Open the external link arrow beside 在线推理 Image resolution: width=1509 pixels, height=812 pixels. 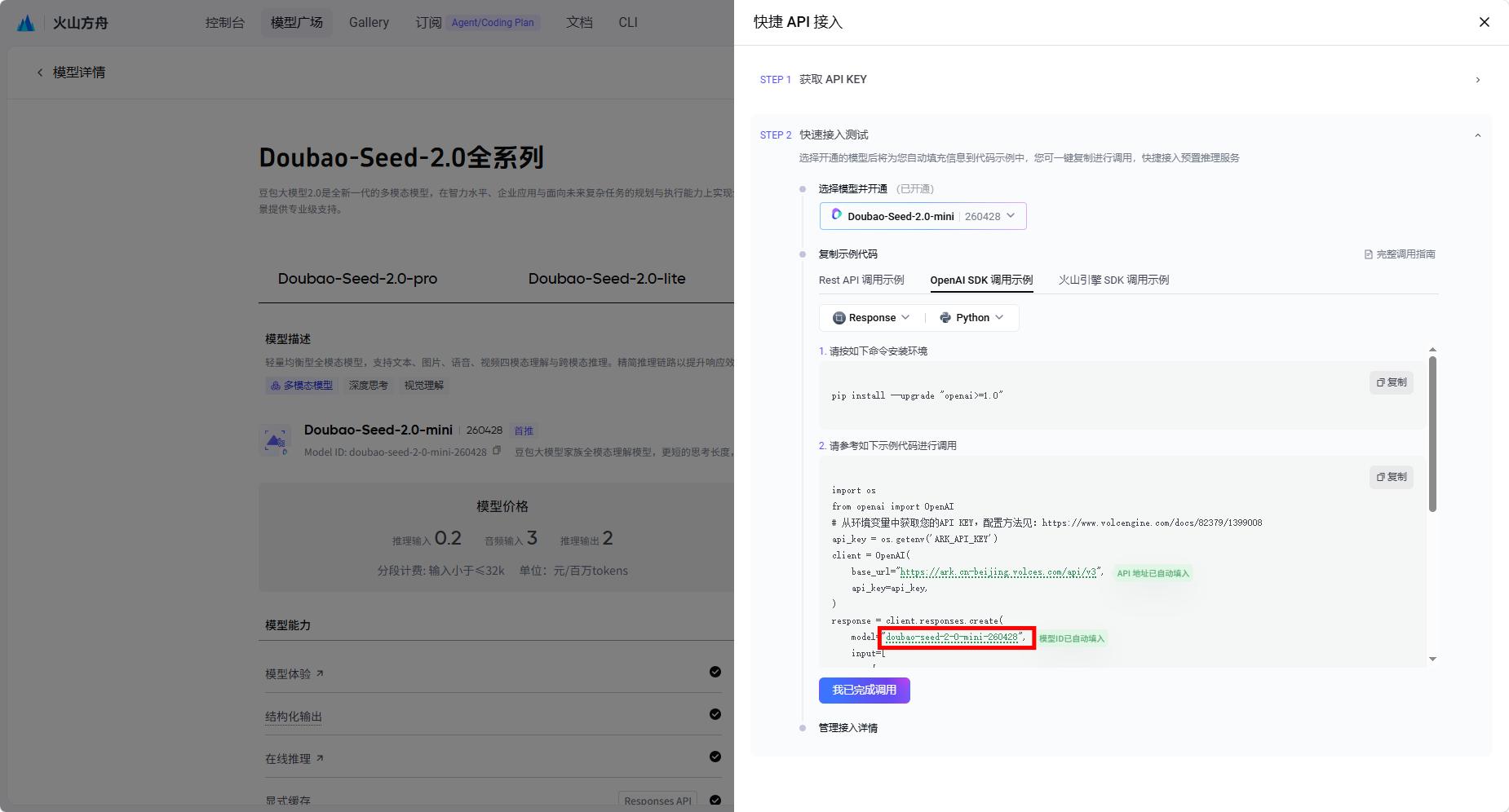(320, 758)
